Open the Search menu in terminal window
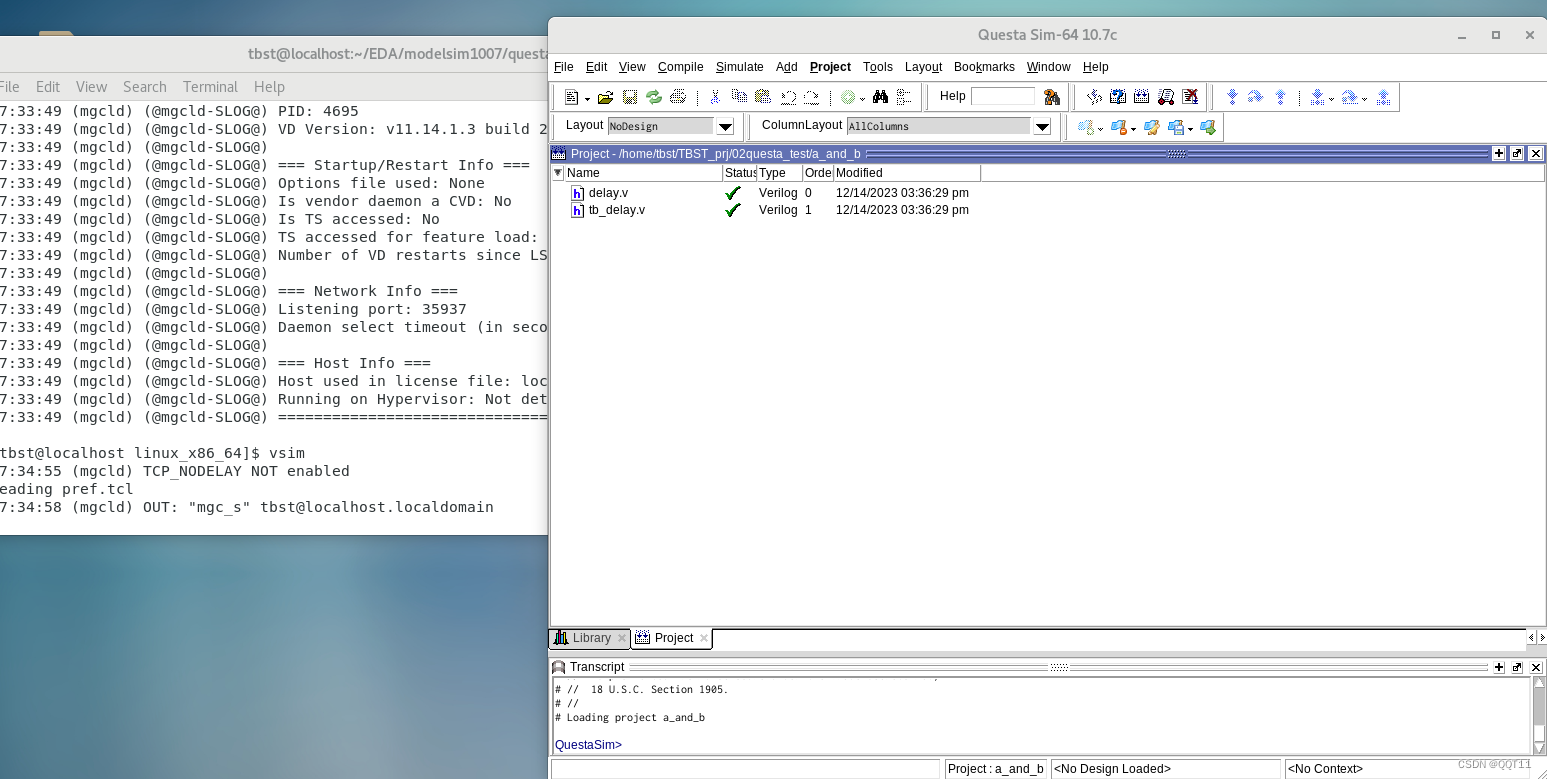Image resolution: width=1547 pixels, height=779 pixels. tap(145, 87)
